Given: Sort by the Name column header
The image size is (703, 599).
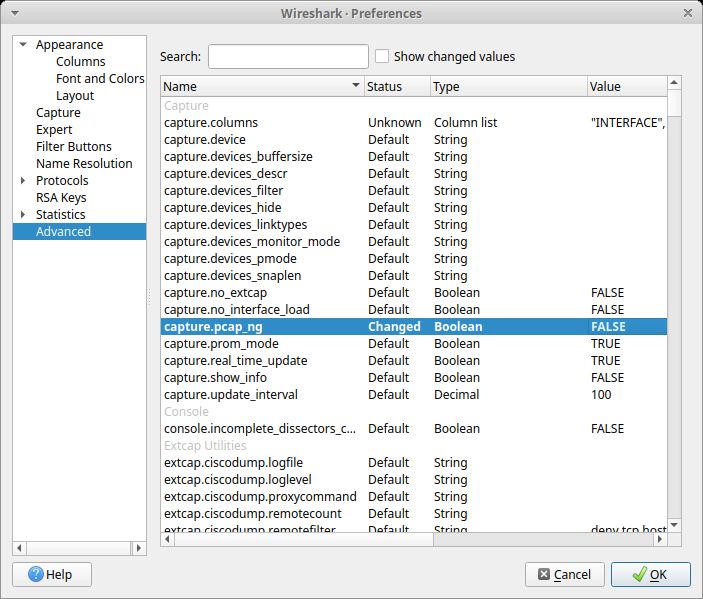Looking at the screenshot, I should [x=262, y=86].
